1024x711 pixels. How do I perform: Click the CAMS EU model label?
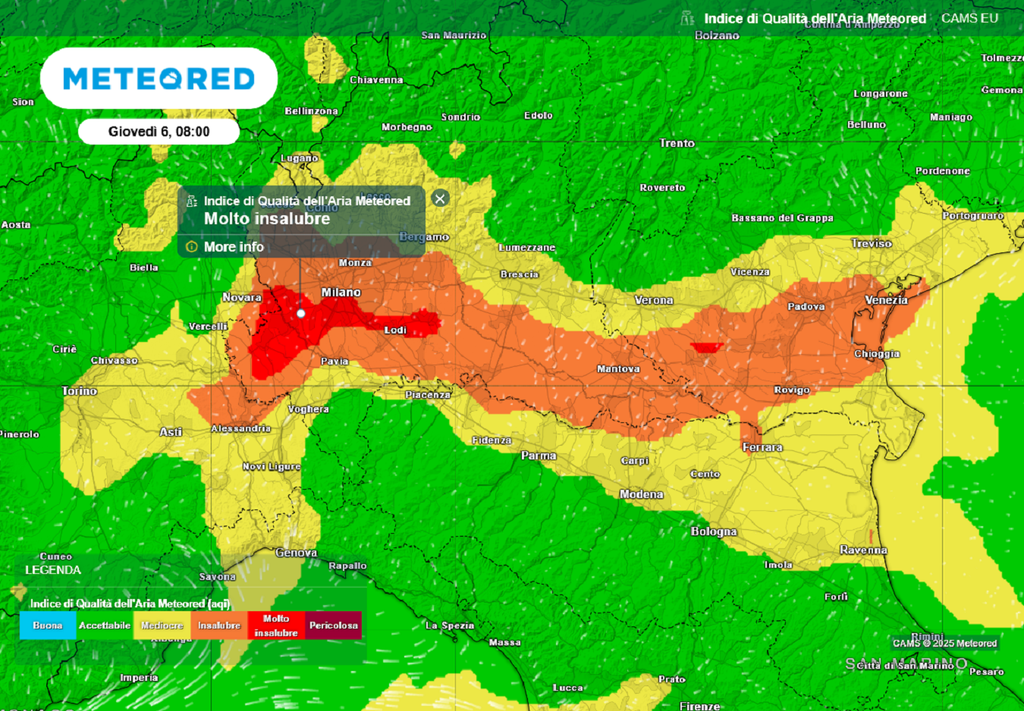pyautogui.click(x=969, y=18)
